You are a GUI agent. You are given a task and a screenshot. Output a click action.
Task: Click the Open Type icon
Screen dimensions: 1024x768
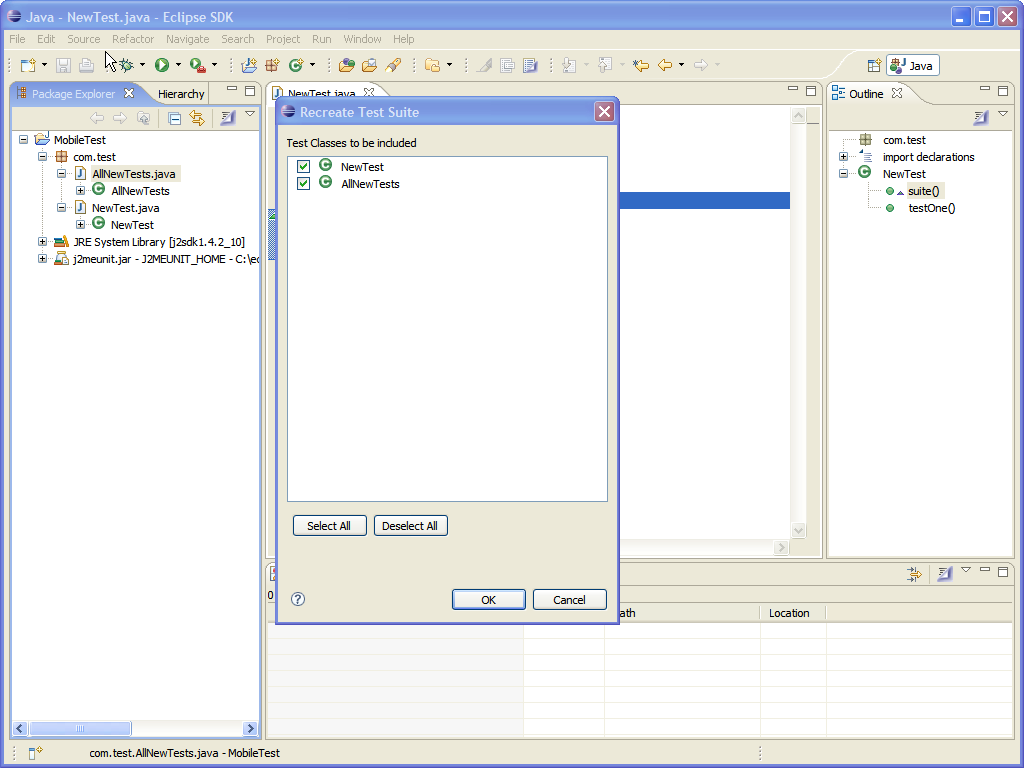click(x=346, y=65)
